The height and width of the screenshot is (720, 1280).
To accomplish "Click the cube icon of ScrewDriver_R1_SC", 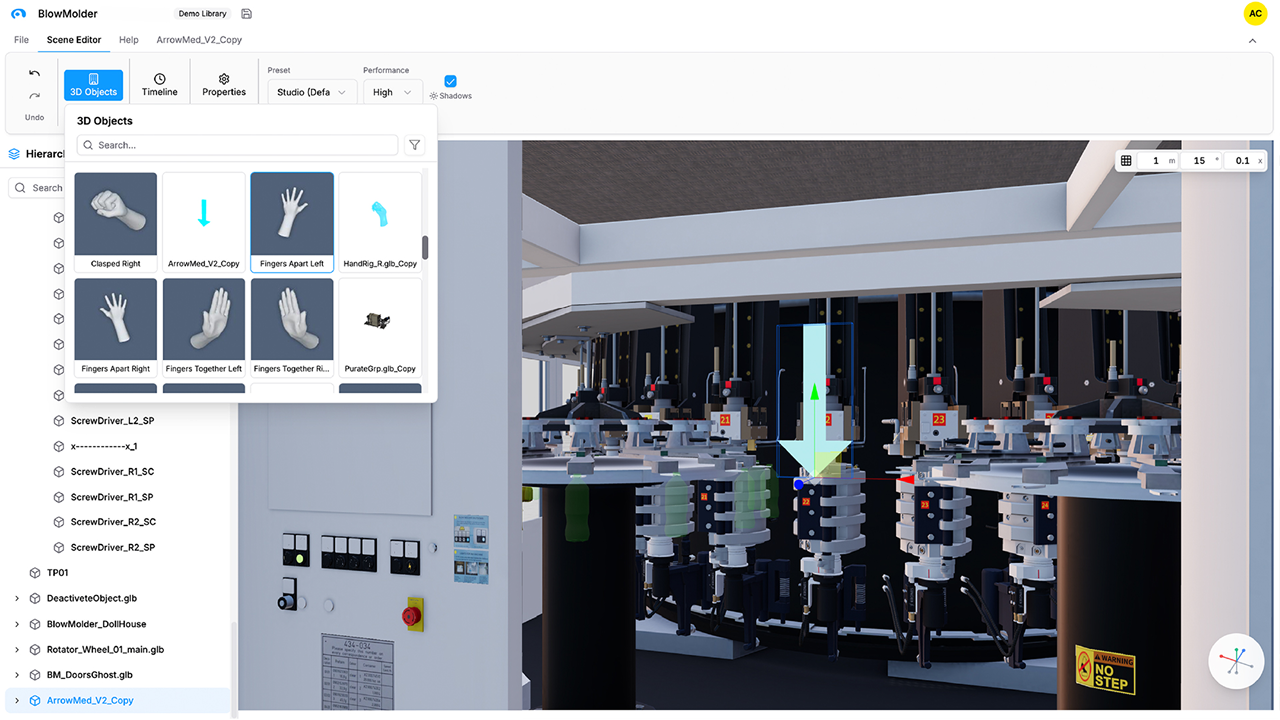I will [58, 472].
